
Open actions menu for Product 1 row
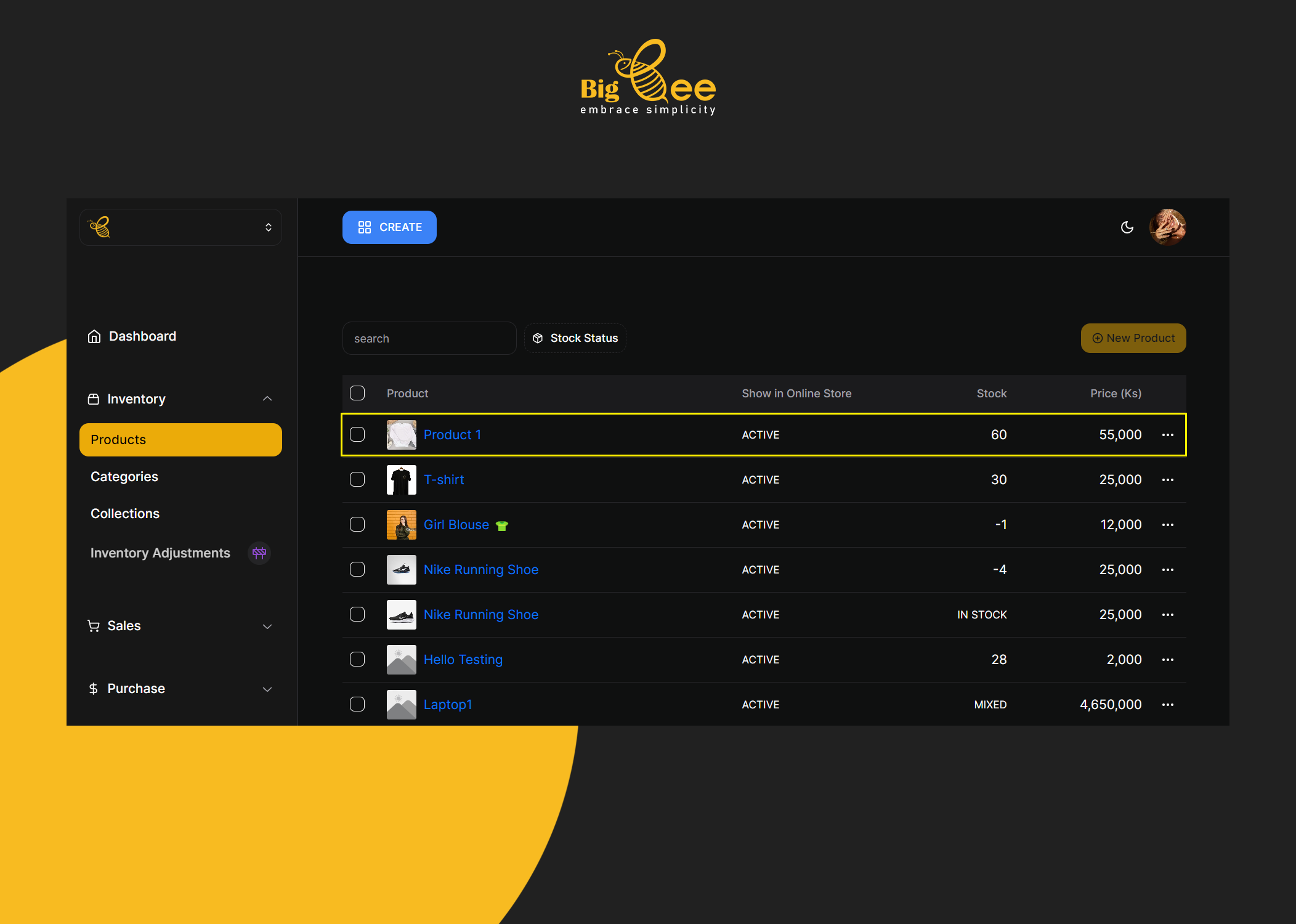coord(1167,435)
